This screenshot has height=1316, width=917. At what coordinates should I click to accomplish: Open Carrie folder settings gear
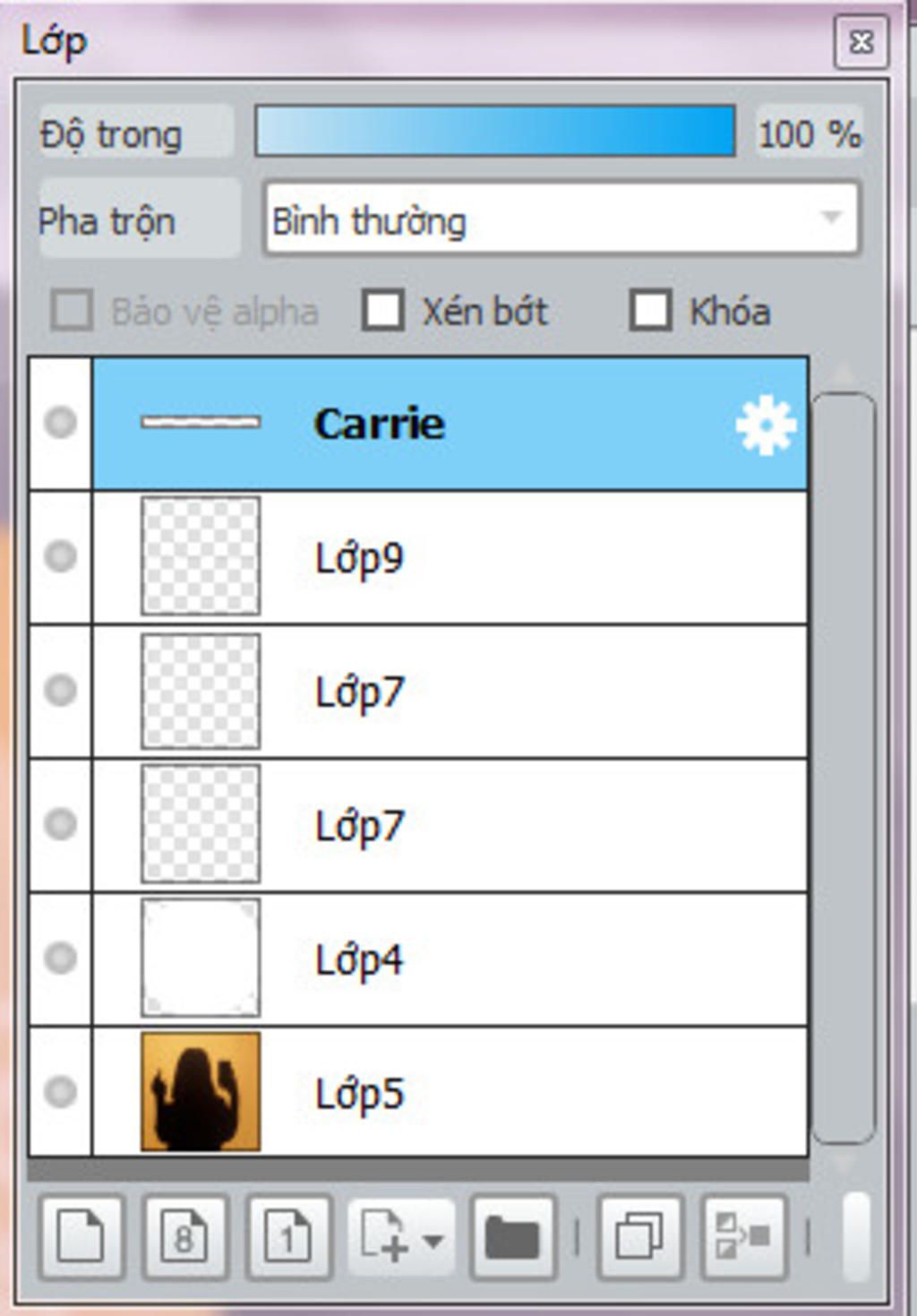pyautogui.click(x=766, y=424)
